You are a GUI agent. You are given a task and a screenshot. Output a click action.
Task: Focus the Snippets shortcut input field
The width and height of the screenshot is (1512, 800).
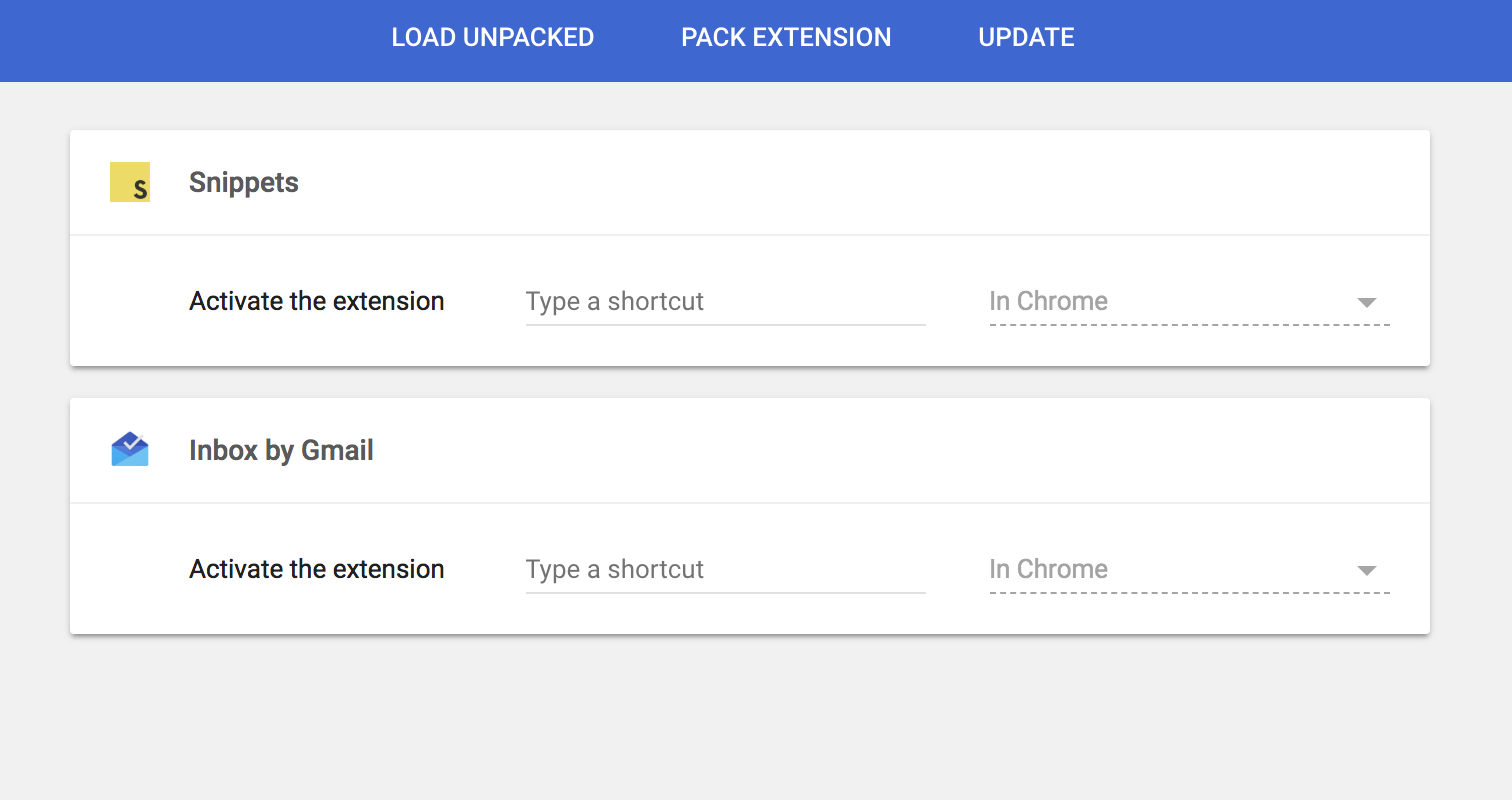725,302
